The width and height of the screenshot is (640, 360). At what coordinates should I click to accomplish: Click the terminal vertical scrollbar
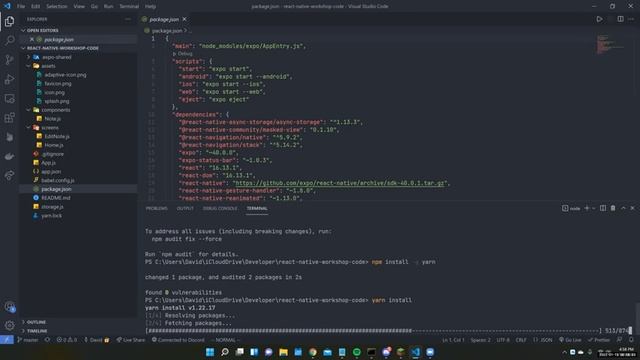coord(638,318)
